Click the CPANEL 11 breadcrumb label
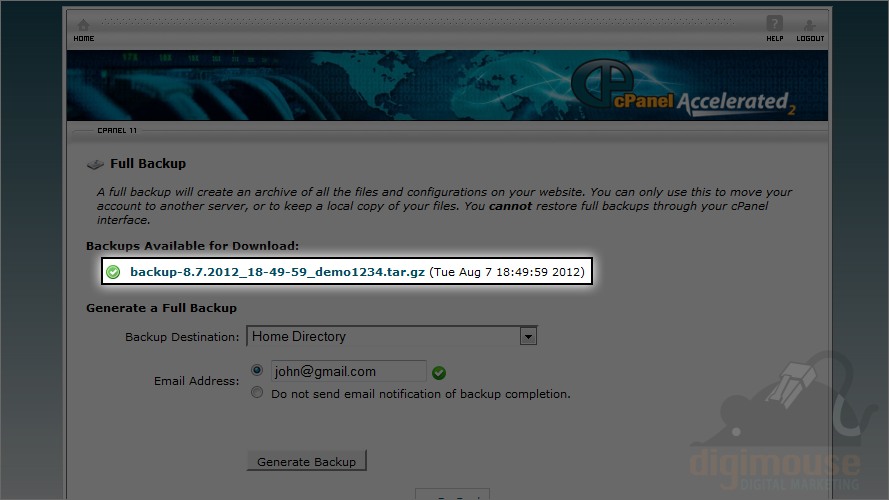The image size is (889, 500). tap(117, 130)
